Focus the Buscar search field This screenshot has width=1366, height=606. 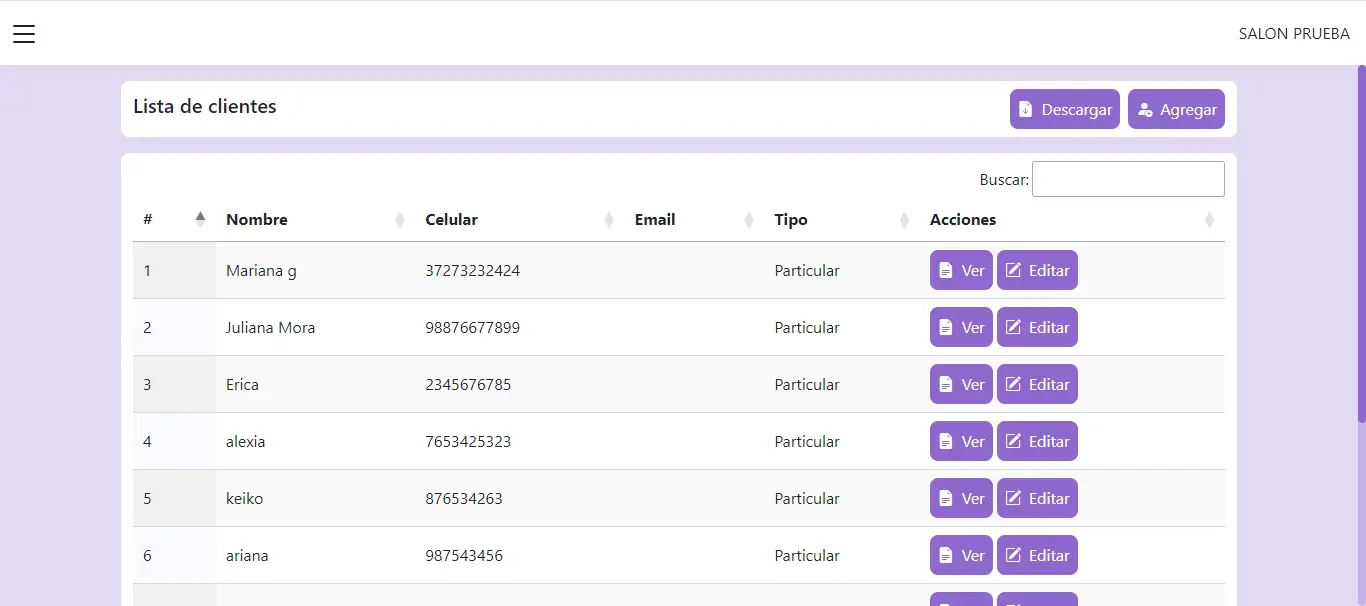(1128, 179)
